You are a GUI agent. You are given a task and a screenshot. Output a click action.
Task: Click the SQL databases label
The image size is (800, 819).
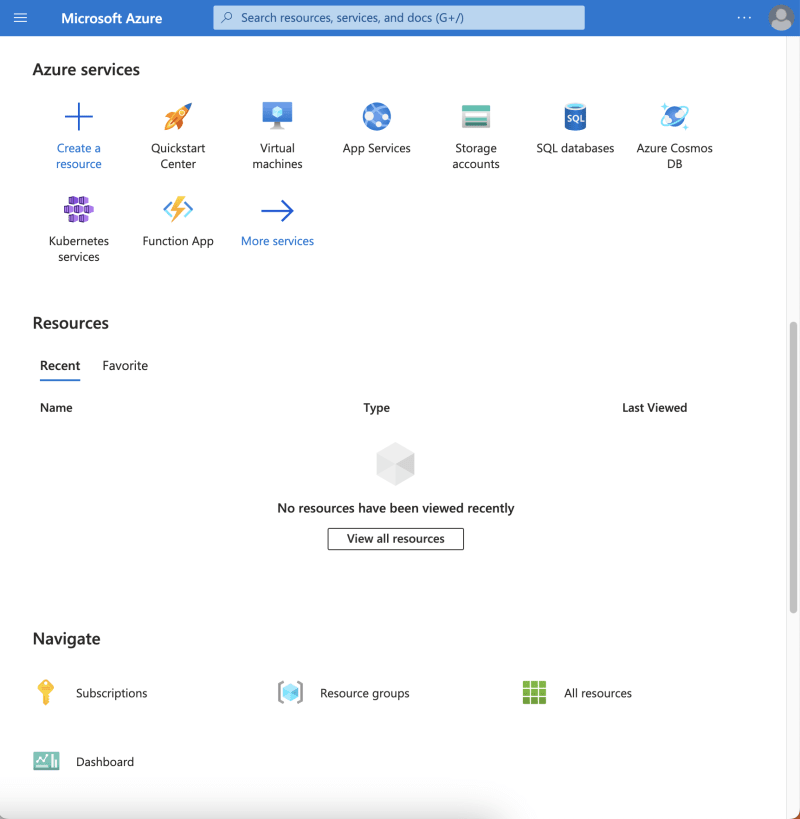[575, 148]
